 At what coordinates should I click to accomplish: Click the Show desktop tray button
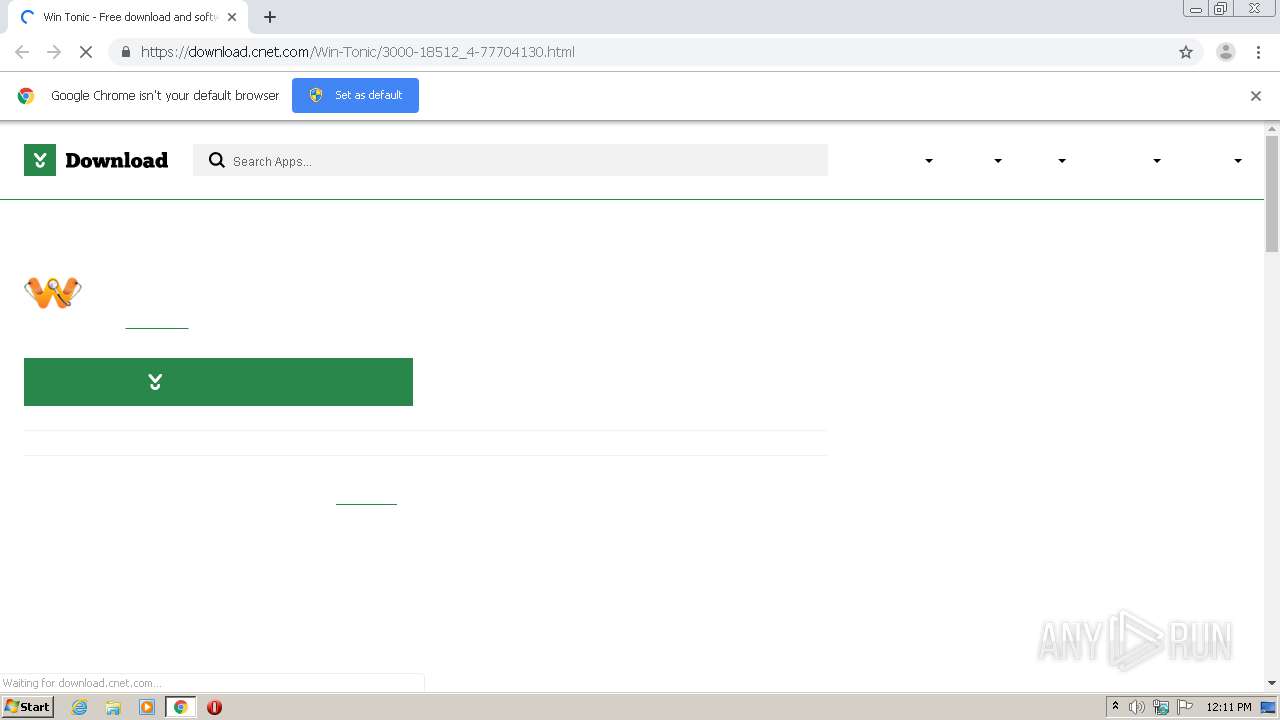pos(1269,707)
